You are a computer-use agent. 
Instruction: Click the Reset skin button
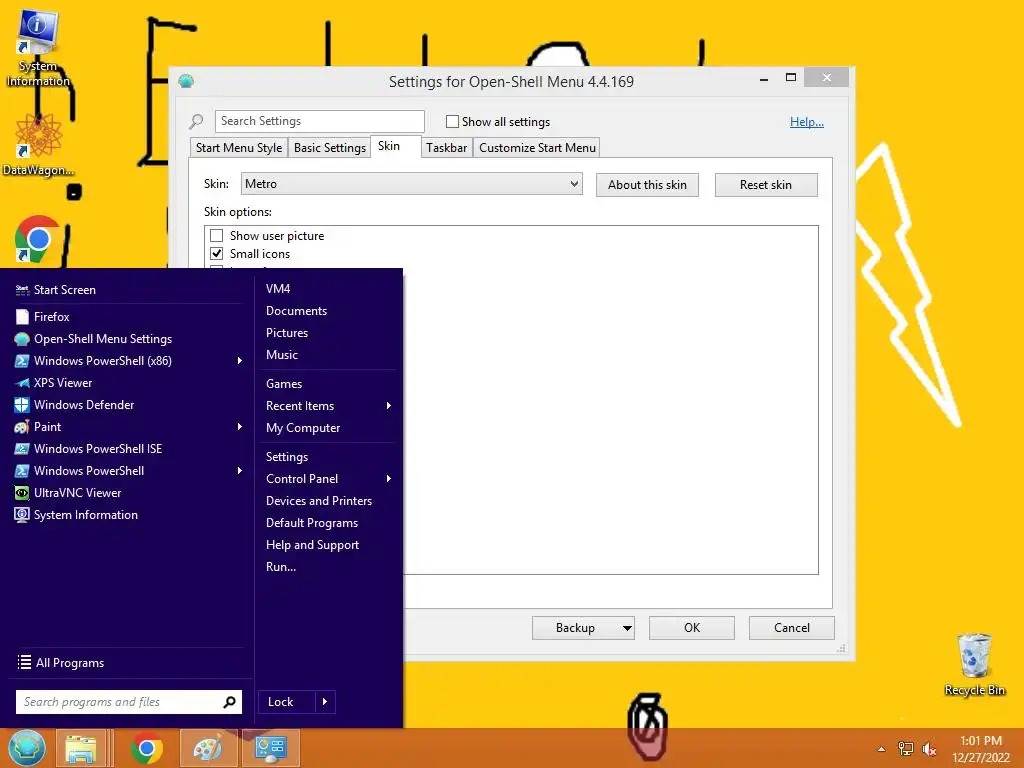click(x=766, y=185)
